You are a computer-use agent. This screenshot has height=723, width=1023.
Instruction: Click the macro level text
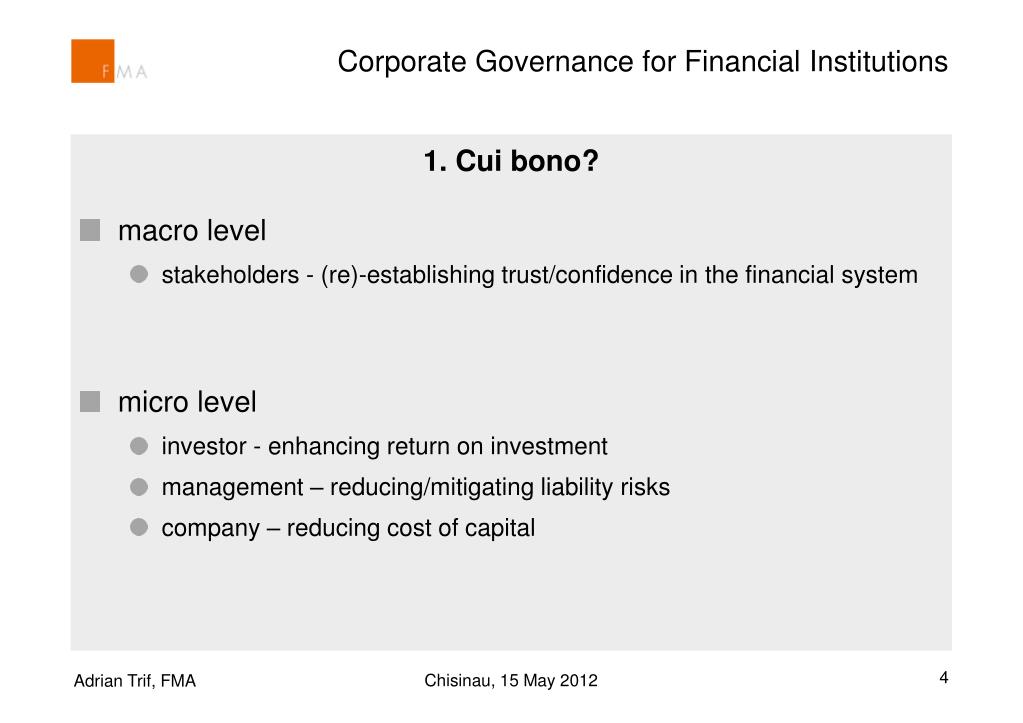pos(192,231)
